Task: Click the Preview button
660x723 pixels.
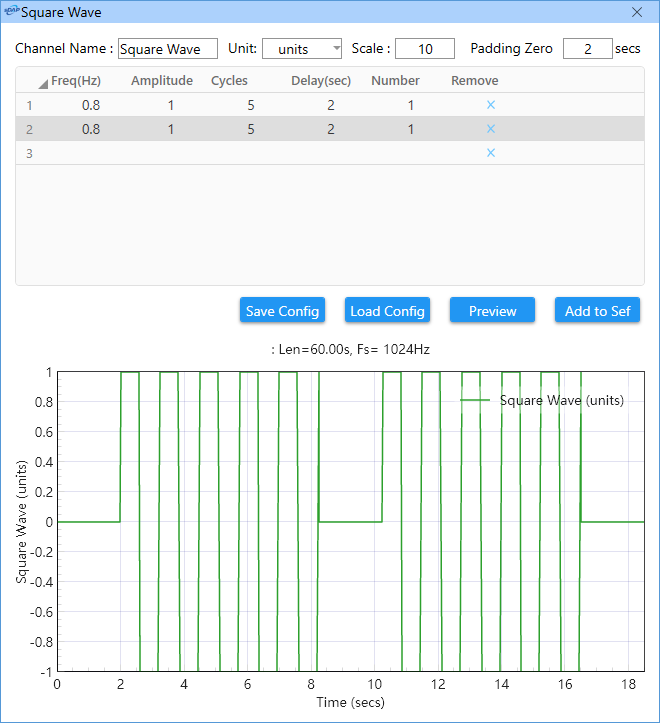Action: click(492, 310)
